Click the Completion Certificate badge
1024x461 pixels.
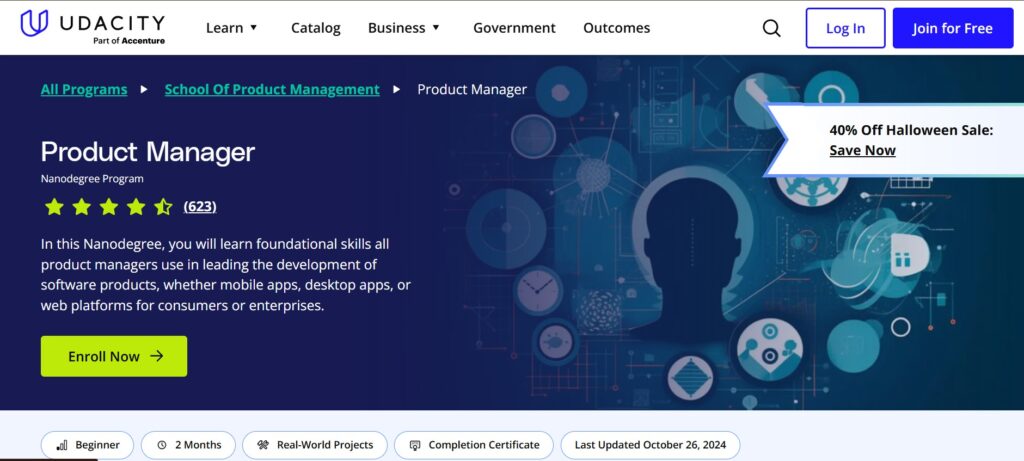point(473,445)
